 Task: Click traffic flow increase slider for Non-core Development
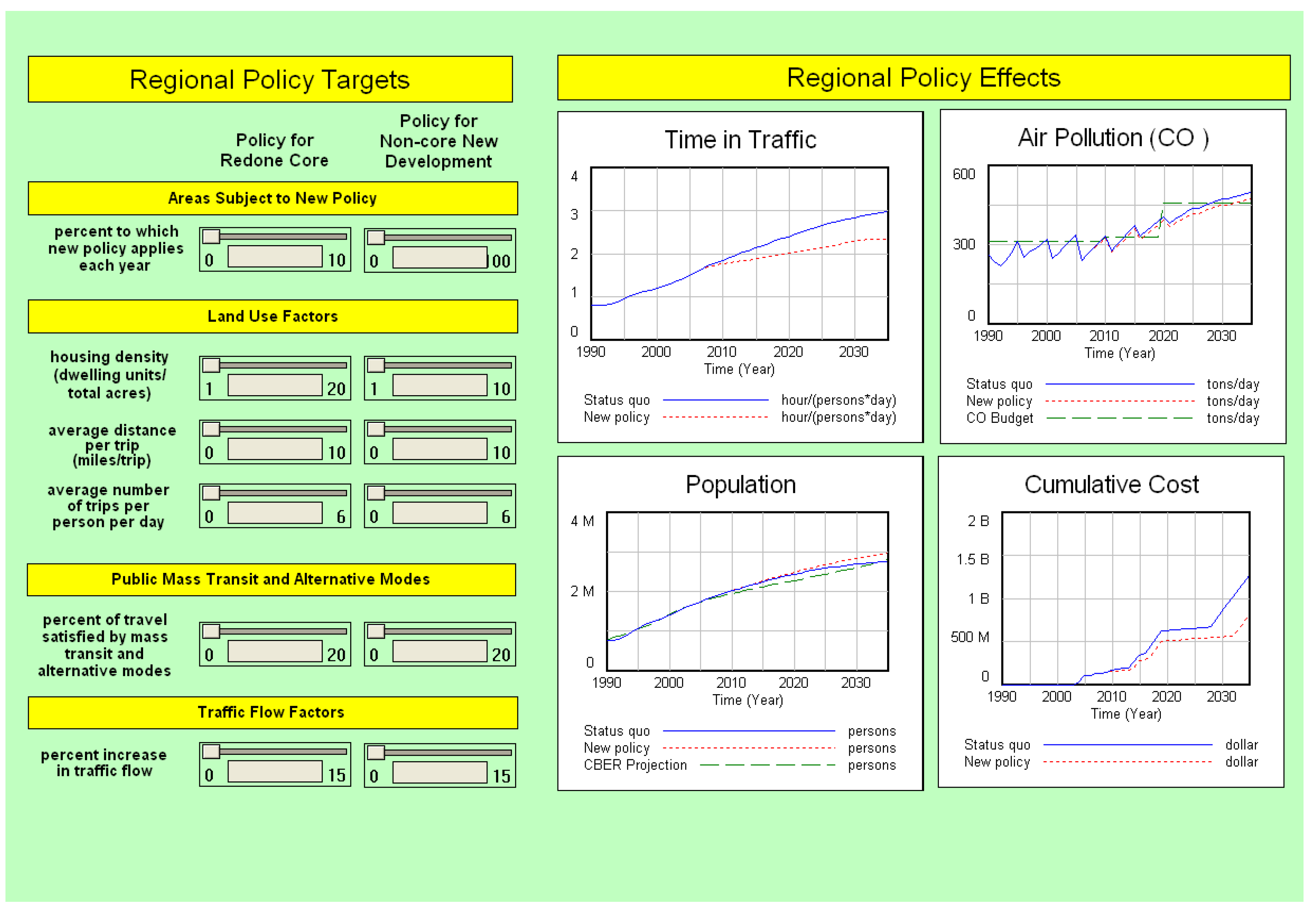coord(376,753)
